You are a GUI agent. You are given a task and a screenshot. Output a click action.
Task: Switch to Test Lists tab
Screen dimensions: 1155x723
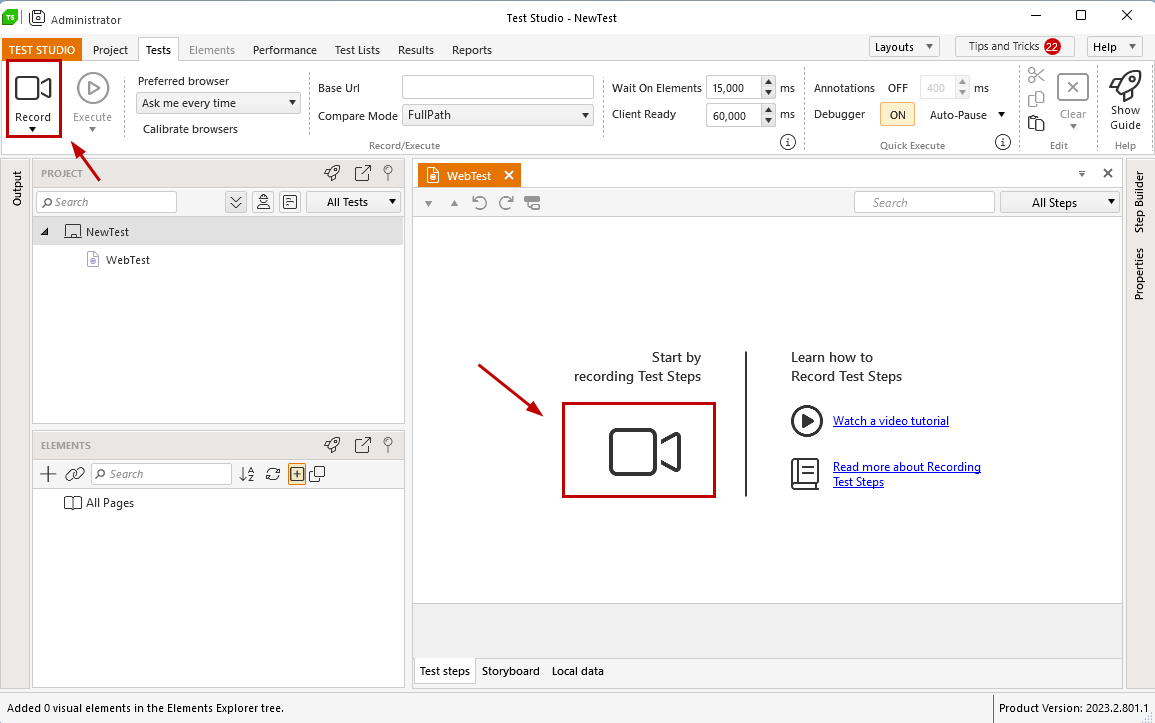coord(357,50)
